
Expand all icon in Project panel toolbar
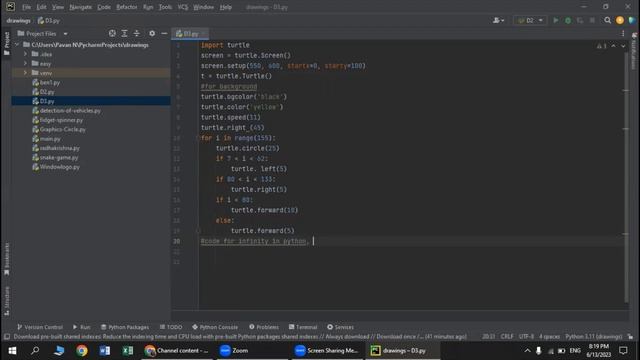pyautogui.click(x=124, y=33)
